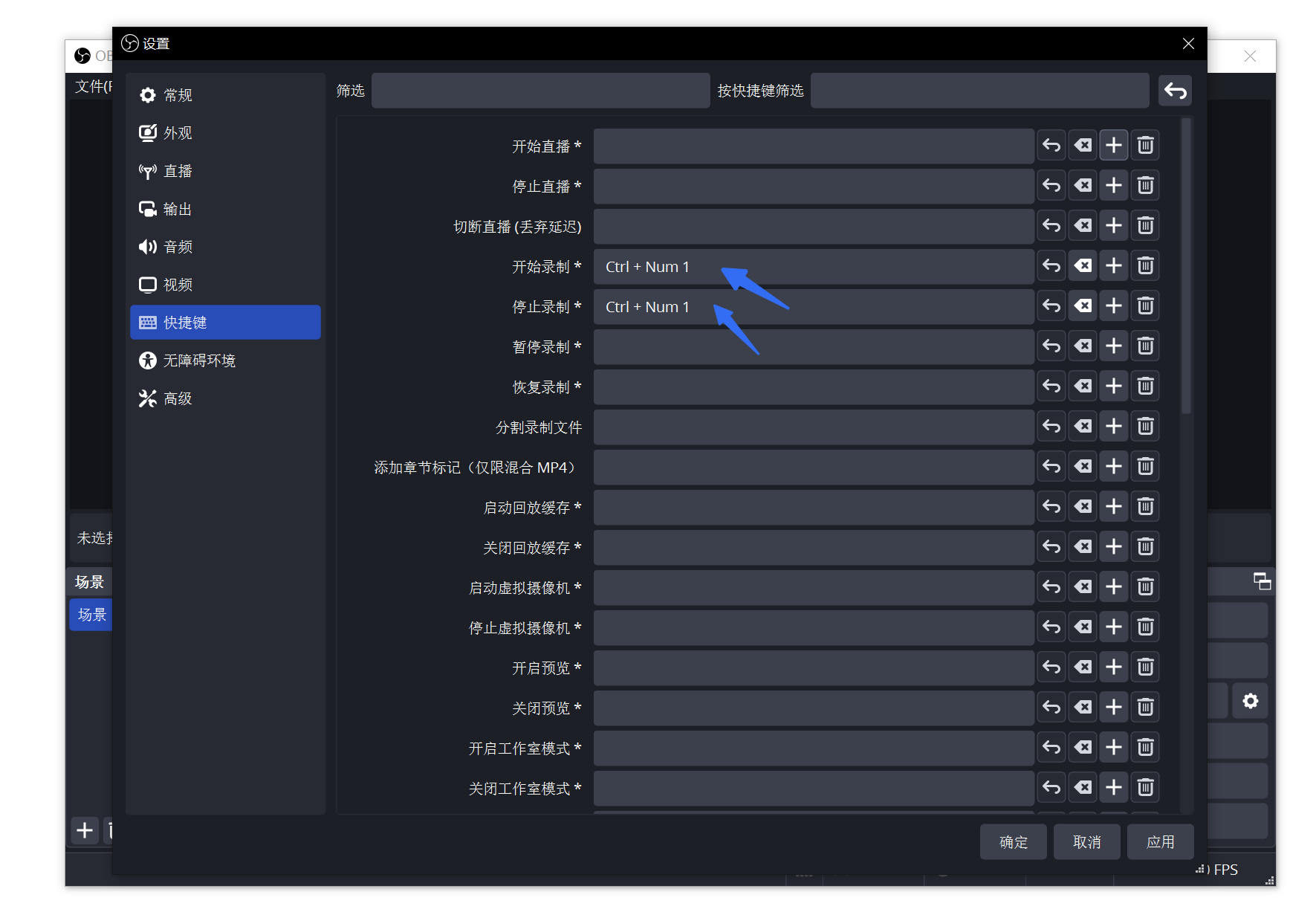This screenshot has height=912, width=1316.
Task: Select the 快捷键 hotkeys section
Action: 225,323
